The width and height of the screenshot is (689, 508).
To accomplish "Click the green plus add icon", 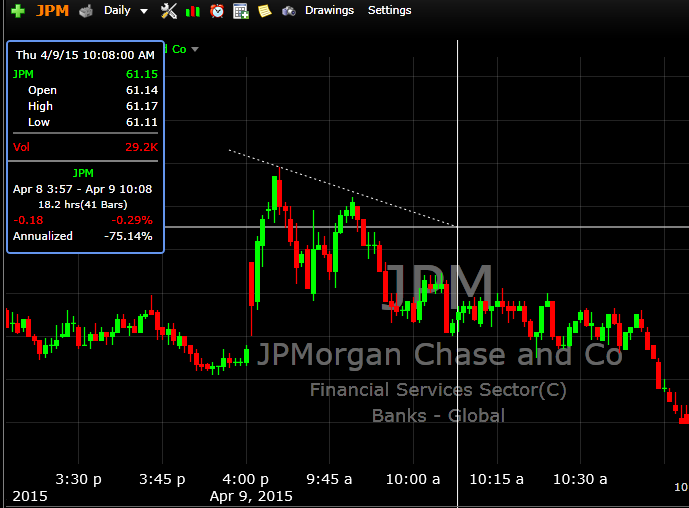I will [x=18, y=11].
